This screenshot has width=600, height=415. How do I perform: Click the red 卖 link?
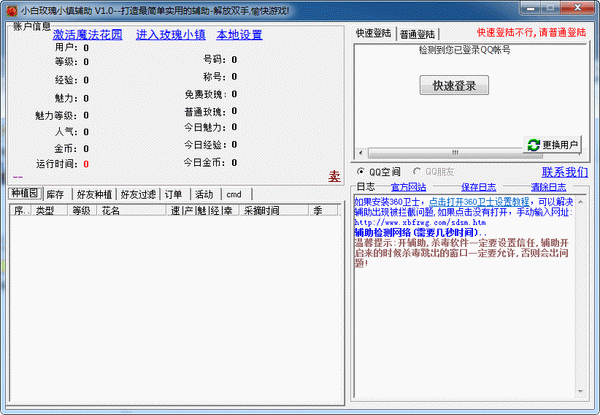[334, 176]
